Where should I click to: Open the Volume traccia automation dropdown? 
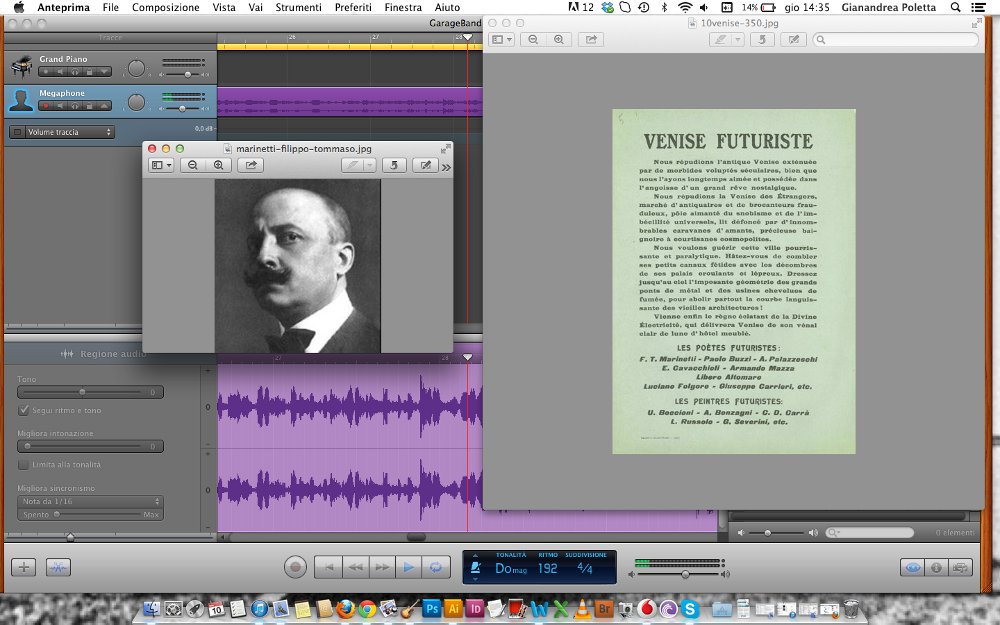point(70,132)
